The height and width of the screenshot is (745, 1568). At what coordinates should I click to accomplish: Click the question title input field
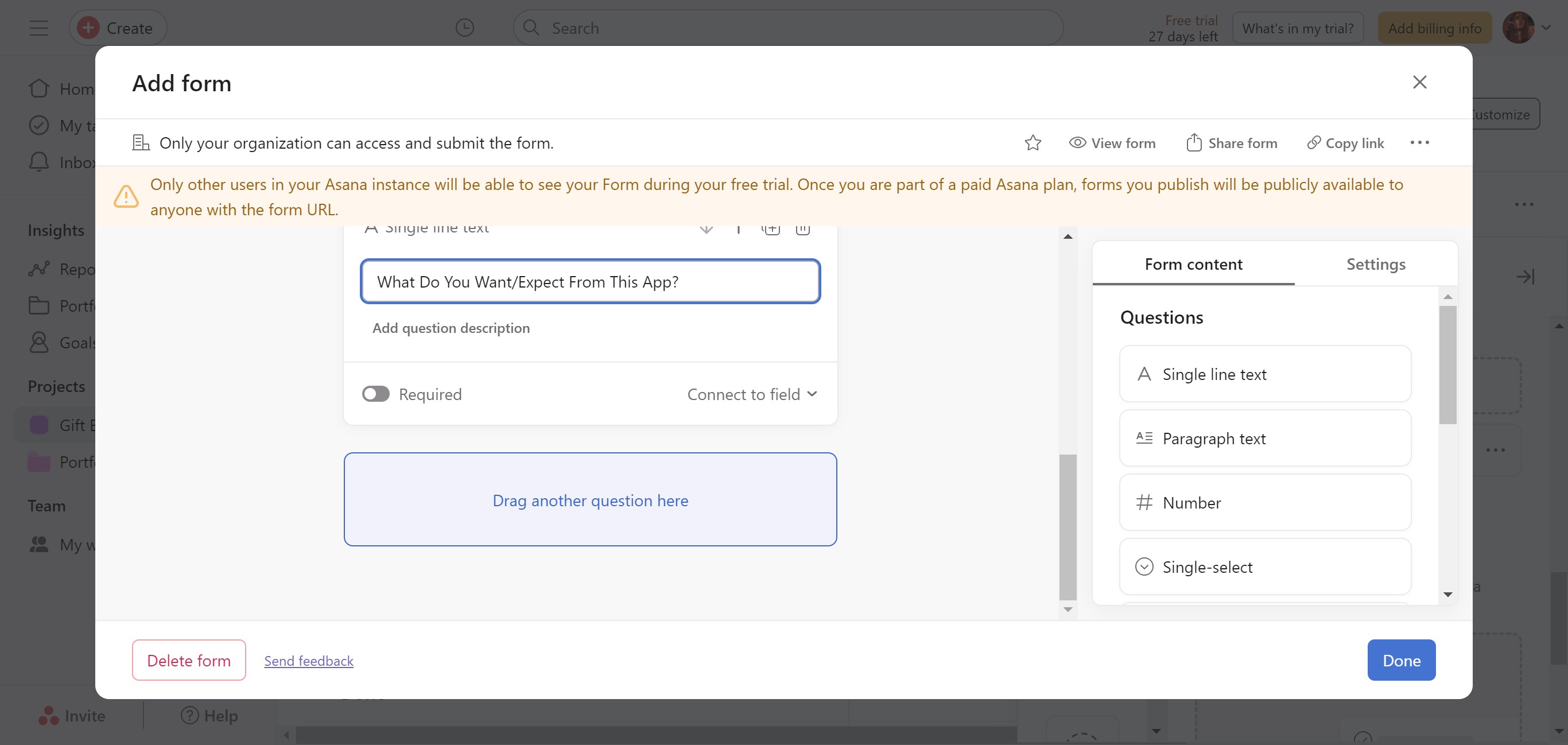(x=590, y=282)
